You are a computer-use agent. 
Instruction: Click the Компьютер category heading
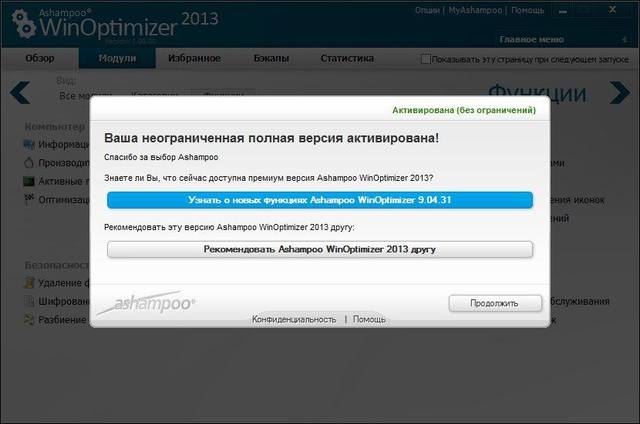[57, 127]
